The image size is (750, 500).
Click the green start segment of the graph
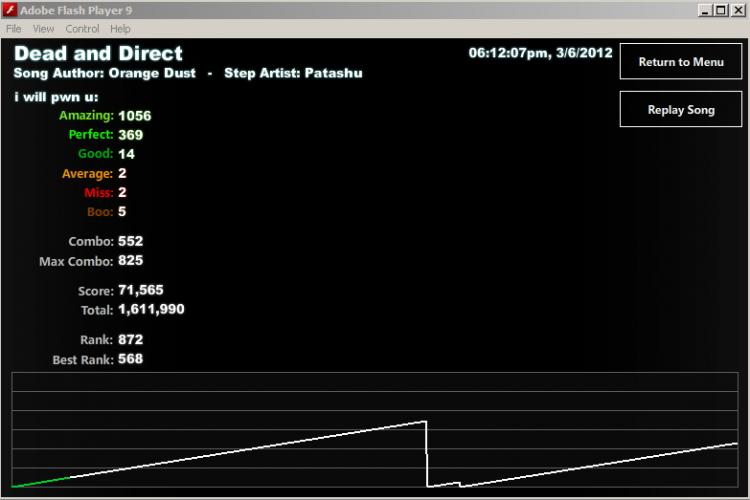[x=41, y=482]
